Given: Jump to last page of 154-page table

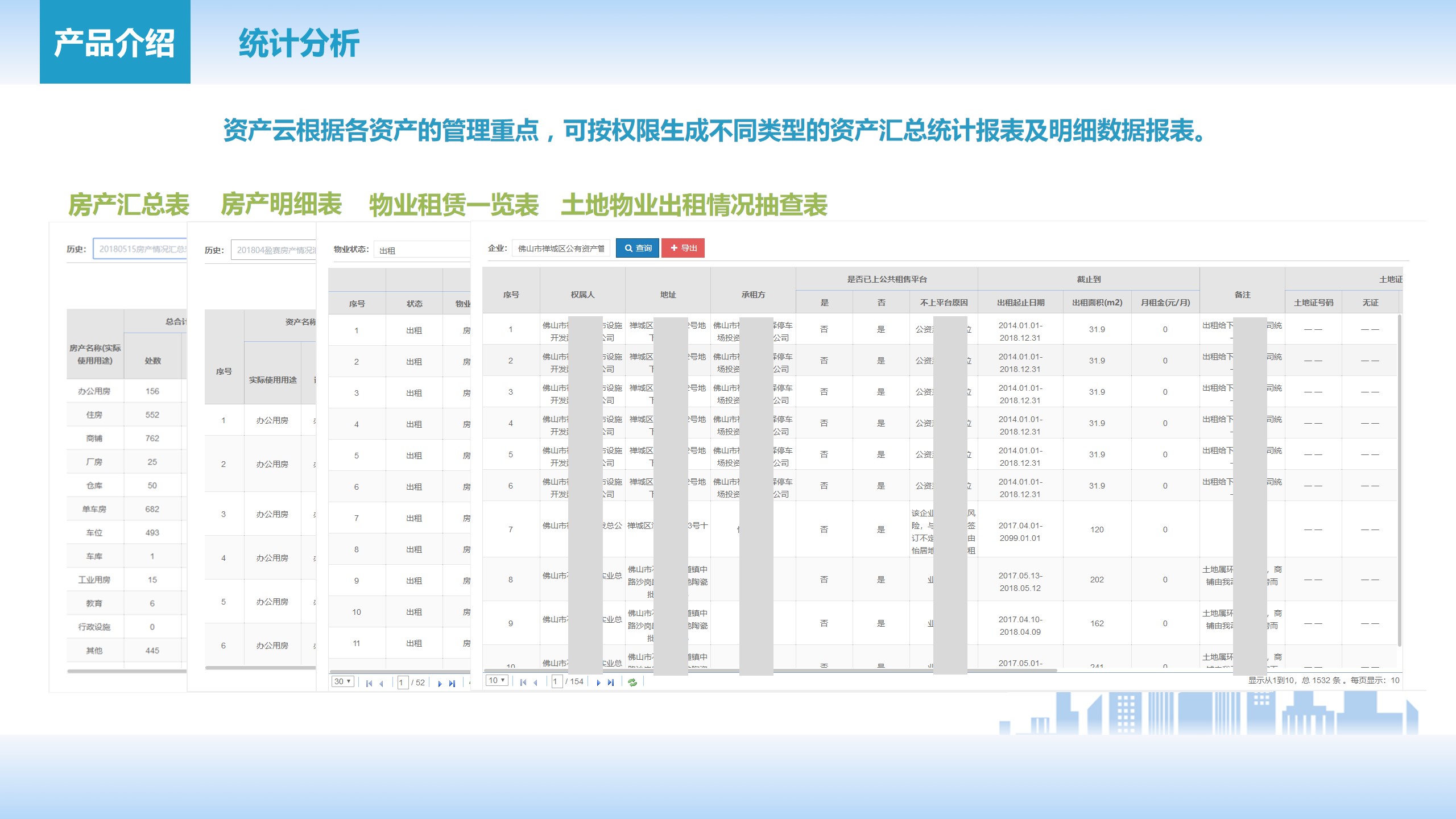Looking at the screenshot, I should point(611,682).
